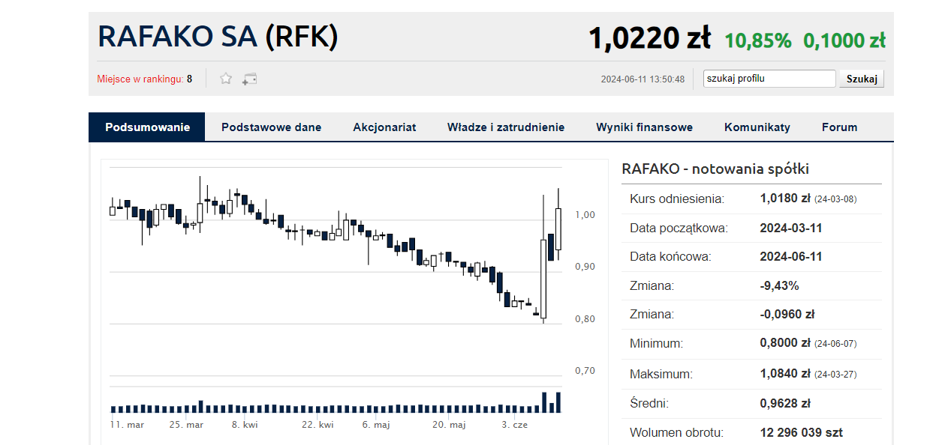Viewport: 948px width, 445px height.
Task: Add RAFAKO to favorites with star icon
Action: tap(226, 79)
